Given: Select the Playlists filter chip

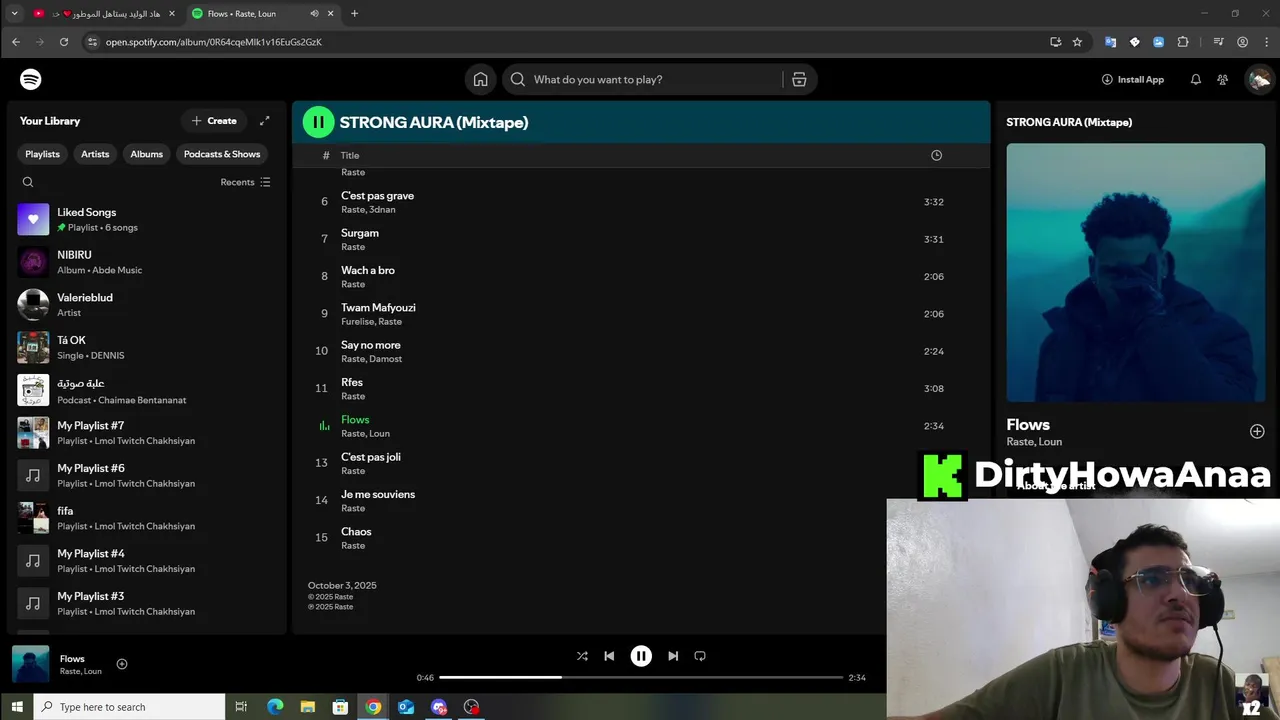Looking at the screenshot, I should click(x=42, y=154).
